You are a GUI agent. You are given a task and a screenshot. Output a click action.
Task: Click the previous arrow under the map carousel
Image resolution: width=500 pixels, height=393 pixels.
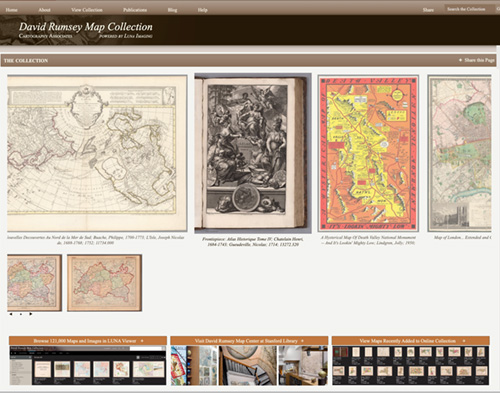pos(11,314)
